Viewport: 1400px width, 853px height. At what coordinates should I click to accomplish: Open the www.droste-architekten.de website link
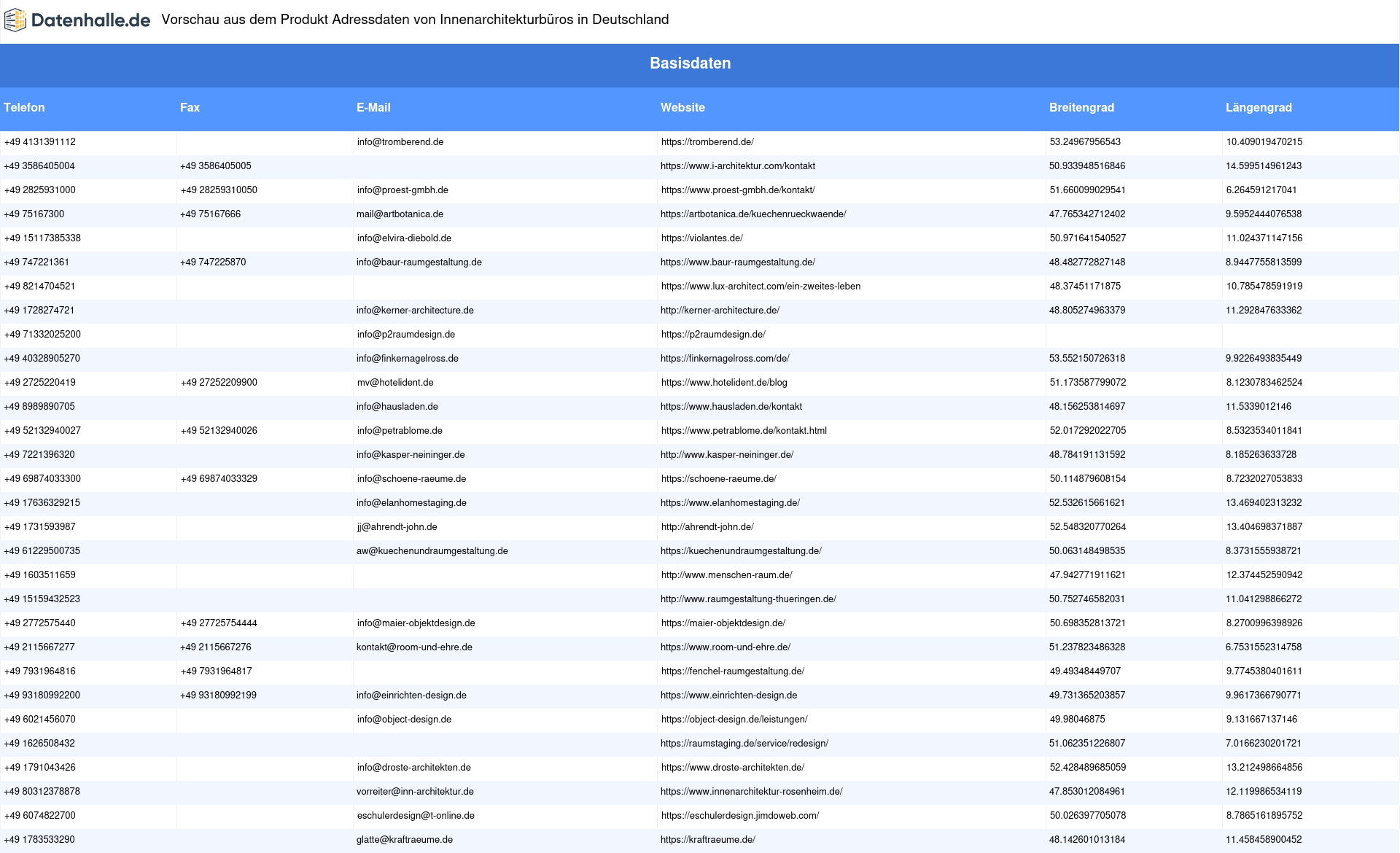pyautogui.click(x=733, y=768)
